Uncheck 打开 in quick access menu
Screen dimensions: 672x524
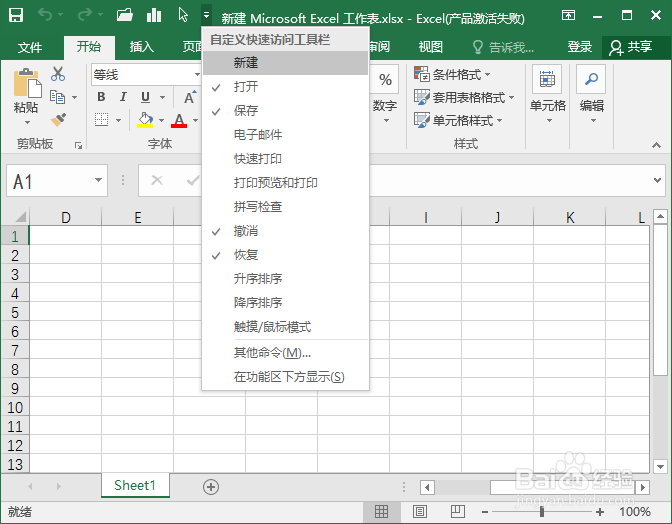point(285,87)
